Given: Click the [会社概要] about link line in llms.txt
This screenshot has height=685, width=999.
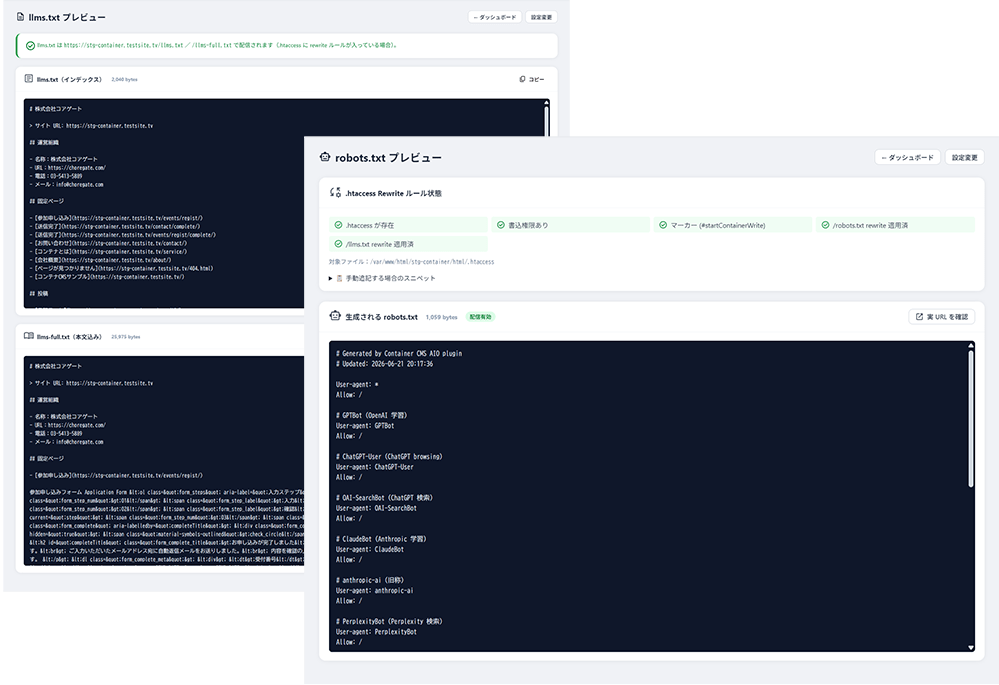Looking at the screenshot, I should 100,259.
